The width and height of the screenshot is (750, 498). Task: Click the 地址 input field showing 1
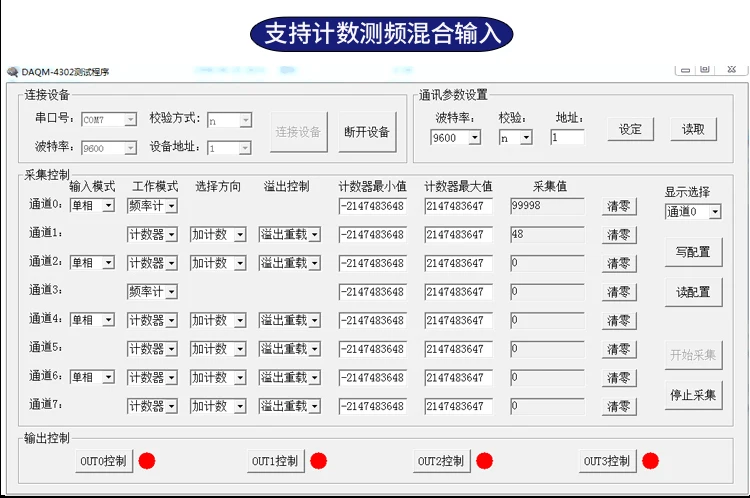pos(567,138)
